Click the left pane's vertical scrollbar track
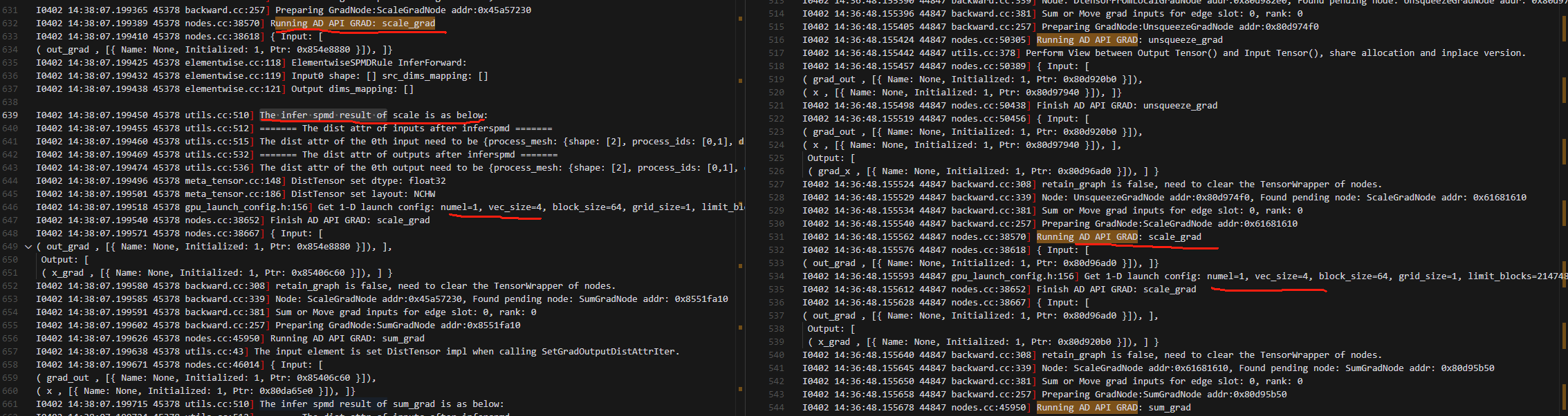1568x416 pixels. [741, 207]
